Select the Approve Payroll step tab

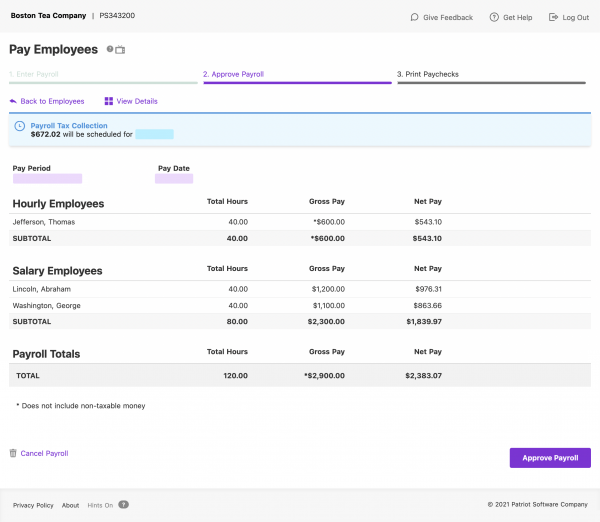tap(233, 74)
